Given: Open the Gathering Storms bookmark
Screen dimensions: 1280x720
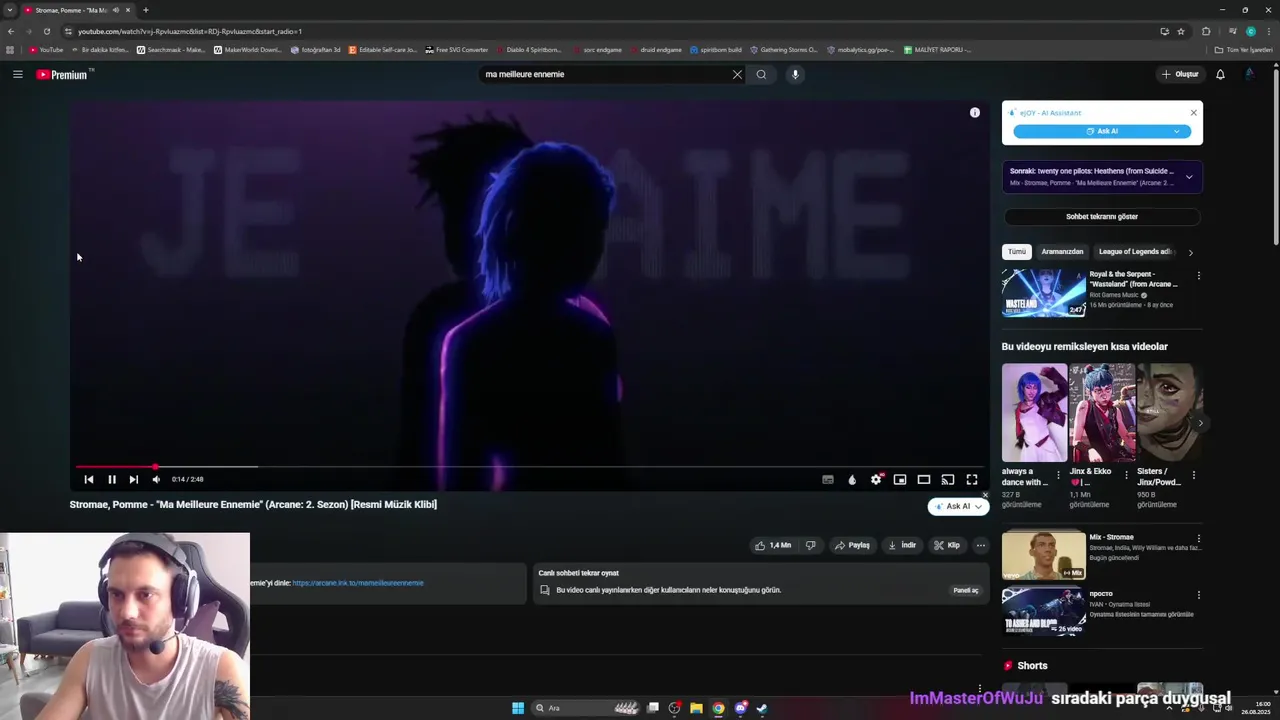Looking at the screenshot, I should [x=783, y=49].
